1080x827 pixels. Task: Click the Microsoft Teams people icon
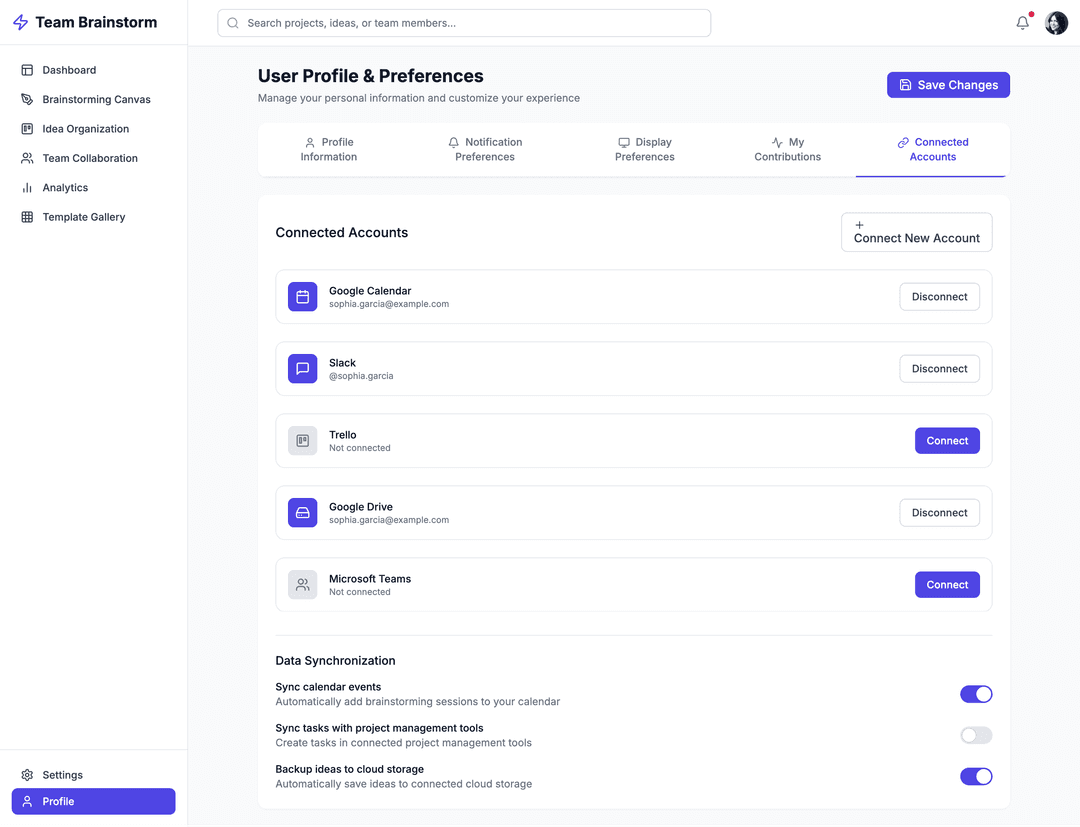tap(303, 585)
